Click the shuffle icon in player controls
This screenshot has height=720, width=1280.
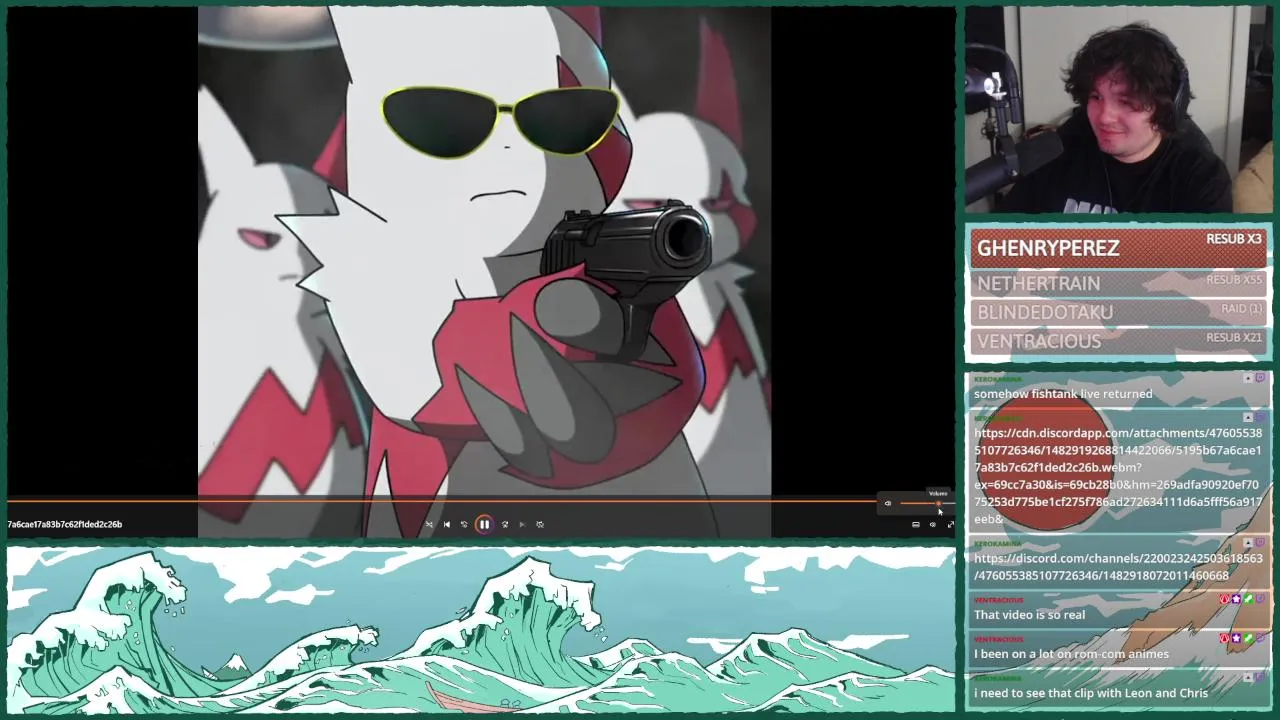[429, 524]
